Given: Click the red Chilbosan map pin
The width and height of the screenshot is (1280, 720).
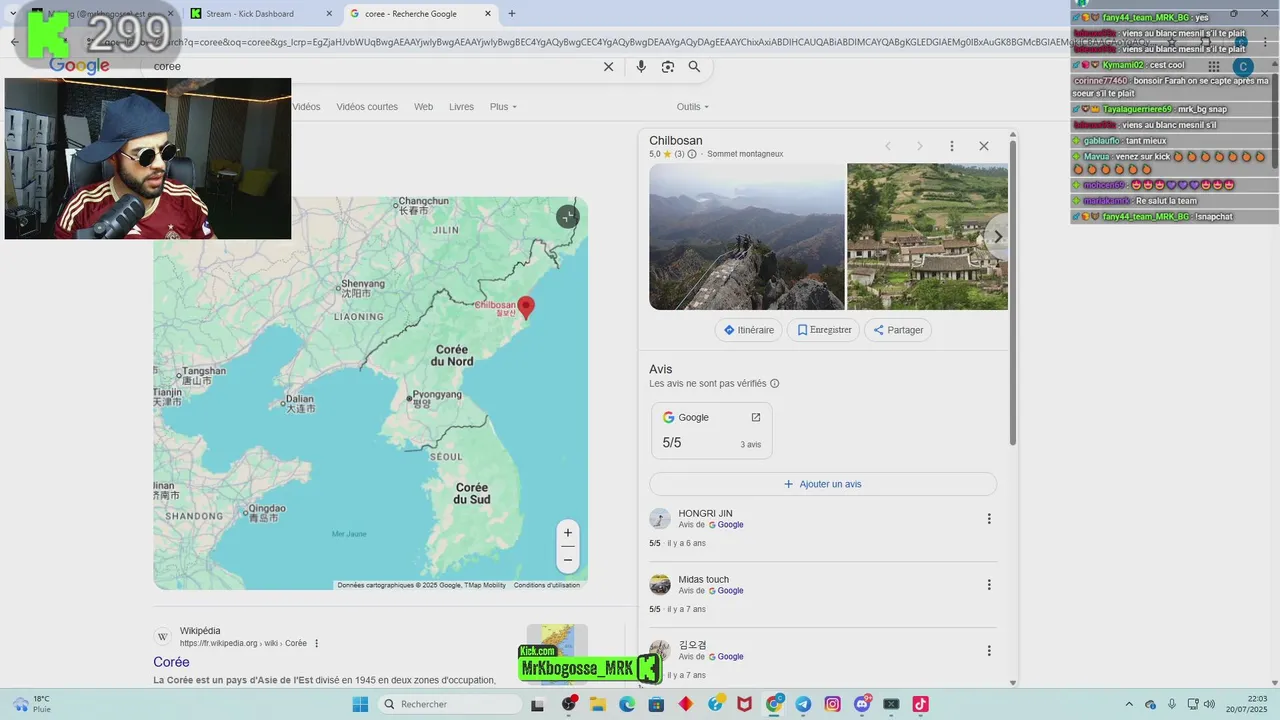Looking at the screenshot, I should [525, 307].
